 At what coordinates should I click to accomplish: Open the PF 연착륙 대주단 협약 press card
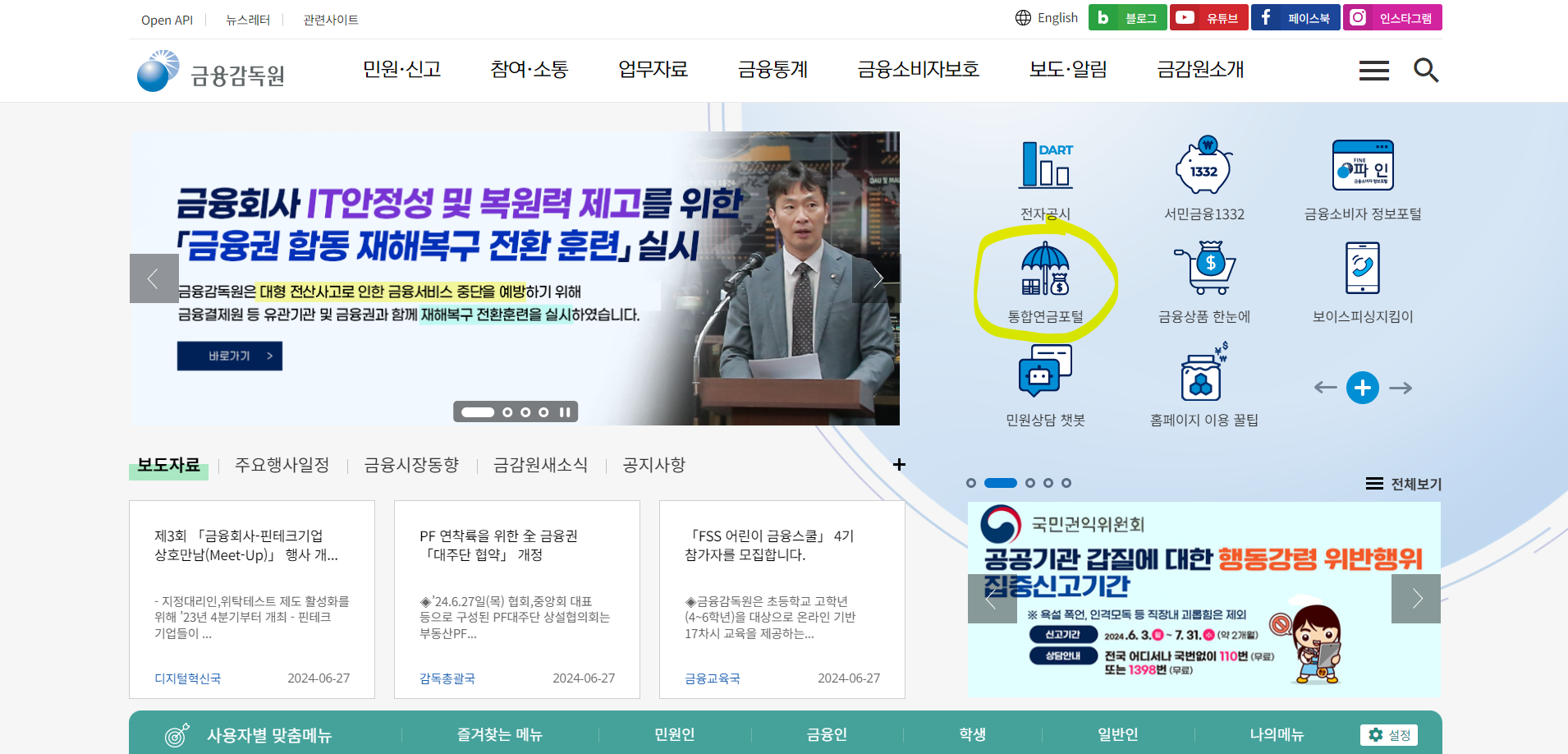[517, 600]
